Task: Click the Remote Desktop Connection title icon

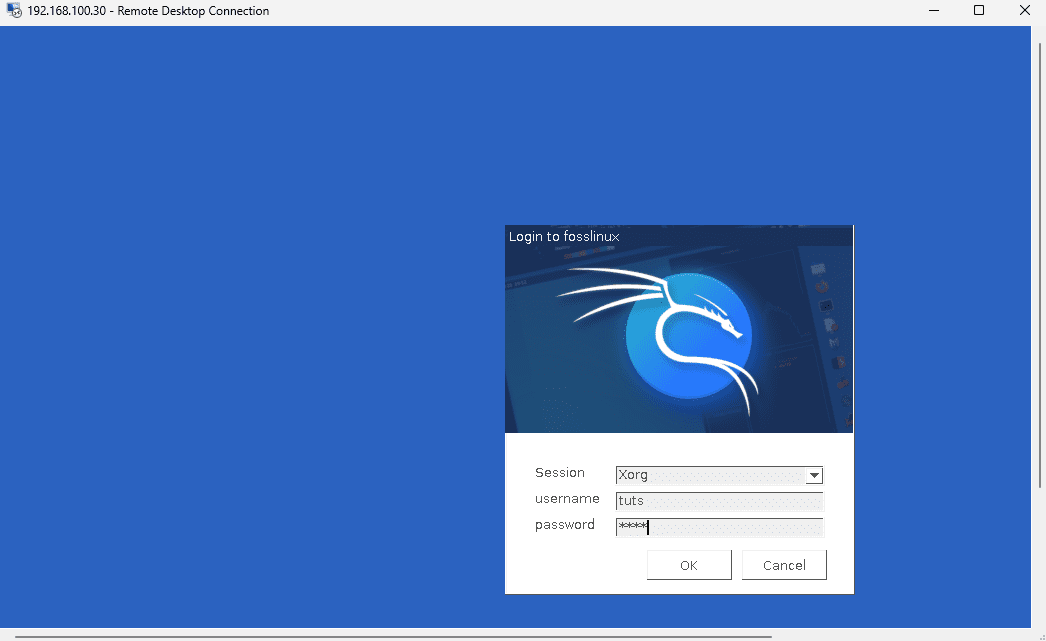Action: point(14,11)
